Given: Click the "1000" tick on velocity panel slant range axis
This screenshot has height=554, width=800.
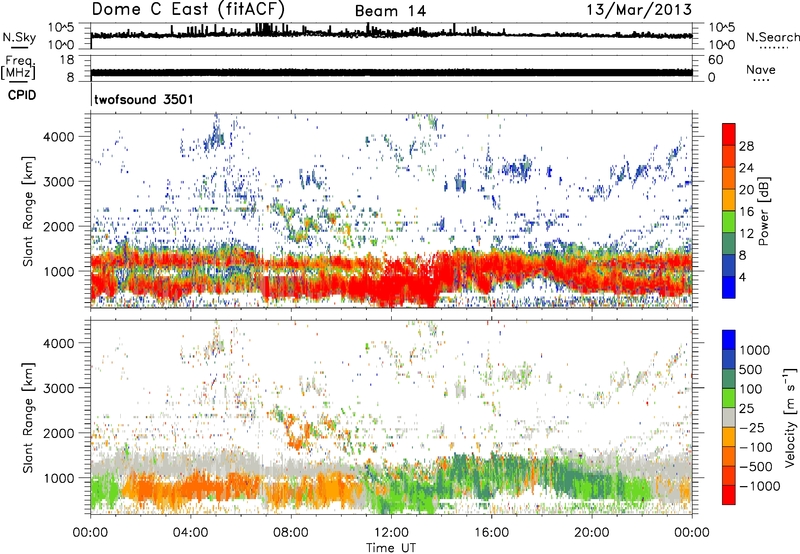Looking at the screenshot, I should [59, 478].
